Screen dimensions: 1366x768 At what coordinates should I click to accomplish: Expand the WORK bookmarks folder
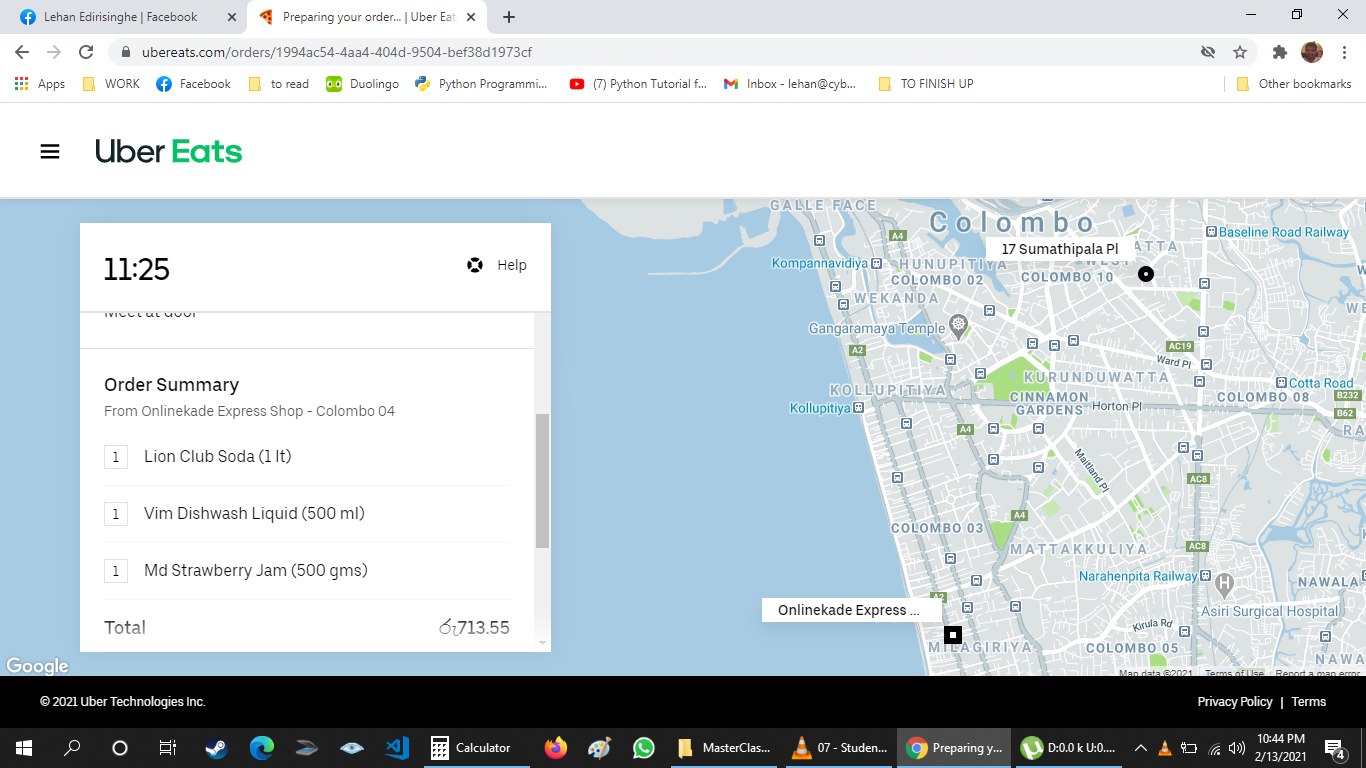pyautogui.click(x=110, y=84)
